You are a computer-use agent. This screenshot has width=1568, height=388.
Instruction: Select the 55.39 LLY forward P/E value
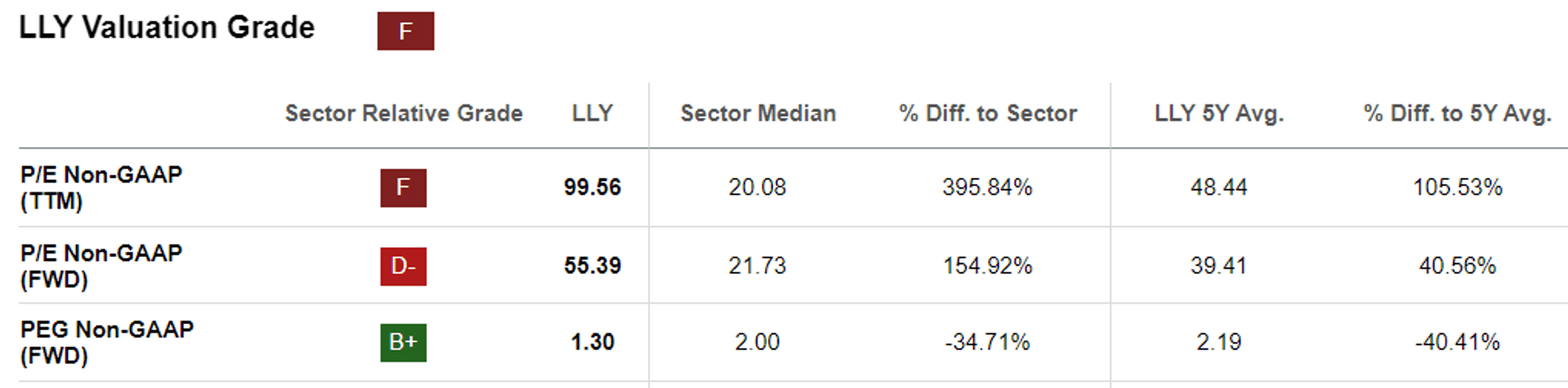[592, 266]
